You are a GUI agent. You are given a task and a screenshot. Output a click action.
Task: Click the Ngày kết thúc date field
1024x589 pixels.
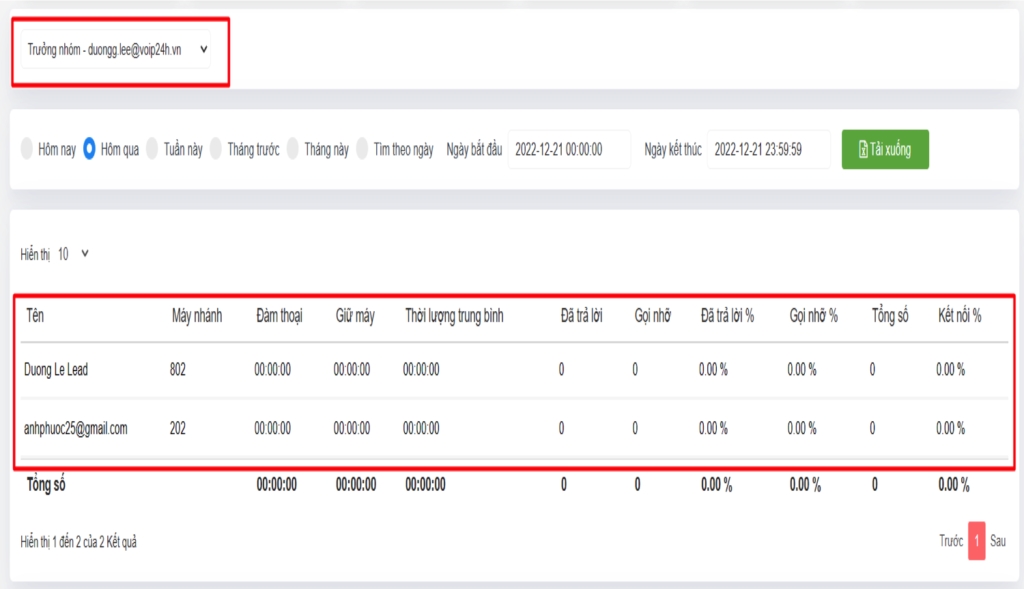[x=768, y=150]
